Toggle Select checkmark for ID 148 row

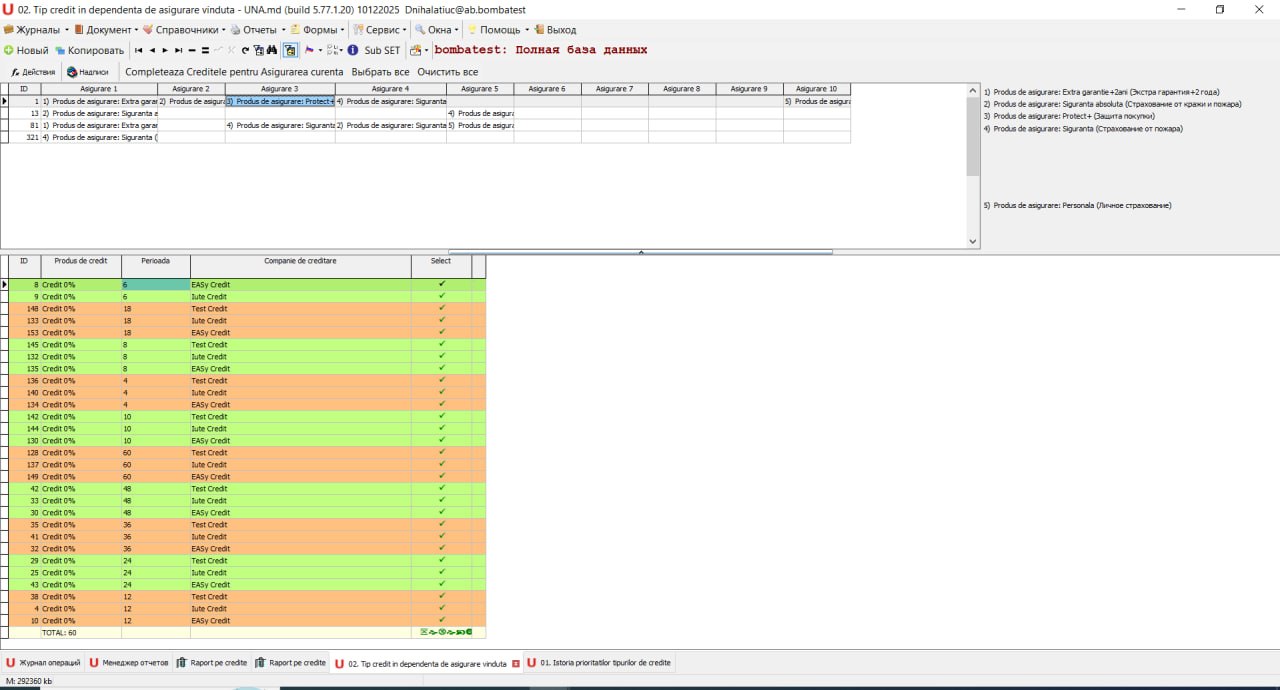[x=441, y=308]
